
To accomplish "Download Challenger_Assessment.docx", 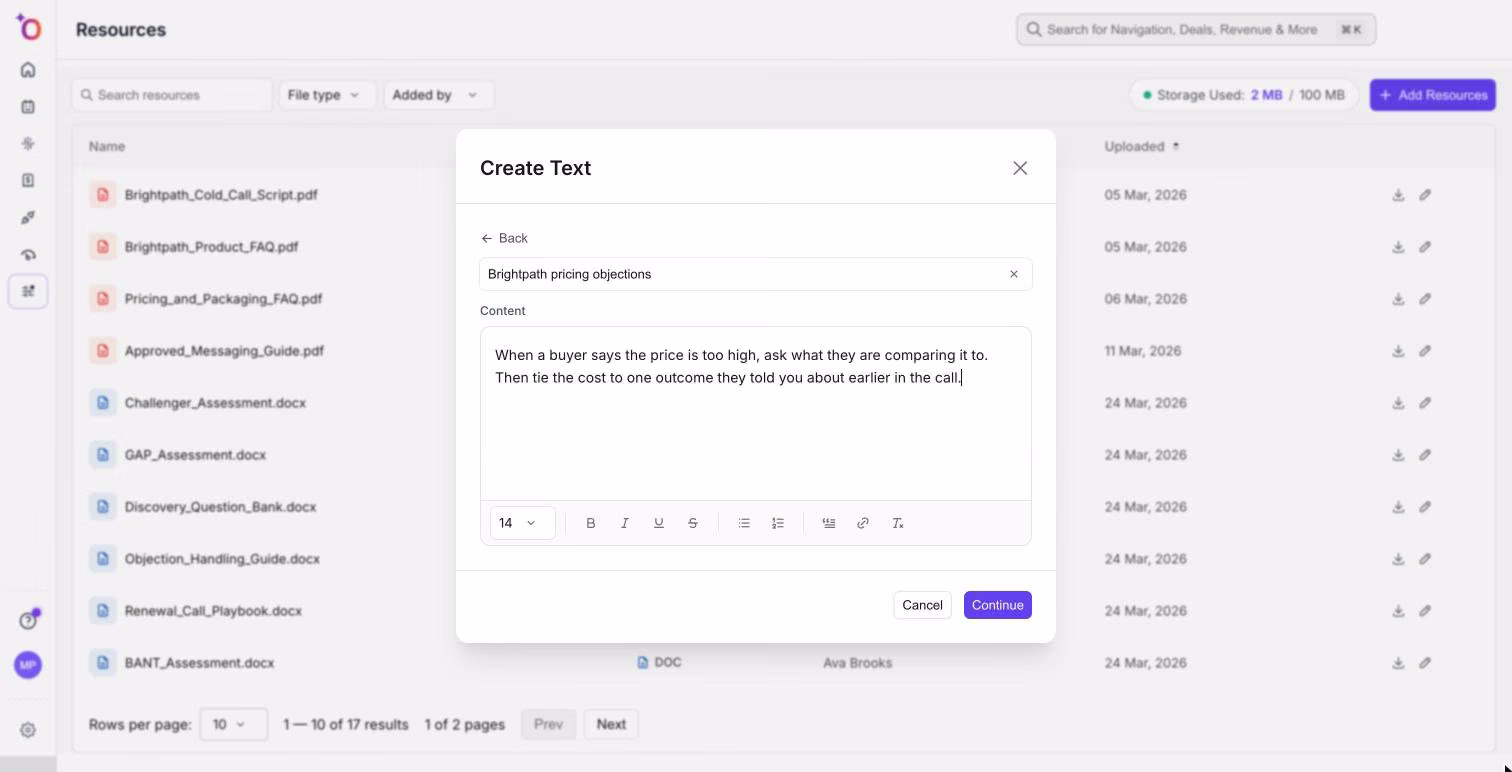I will pos(1398,403).
